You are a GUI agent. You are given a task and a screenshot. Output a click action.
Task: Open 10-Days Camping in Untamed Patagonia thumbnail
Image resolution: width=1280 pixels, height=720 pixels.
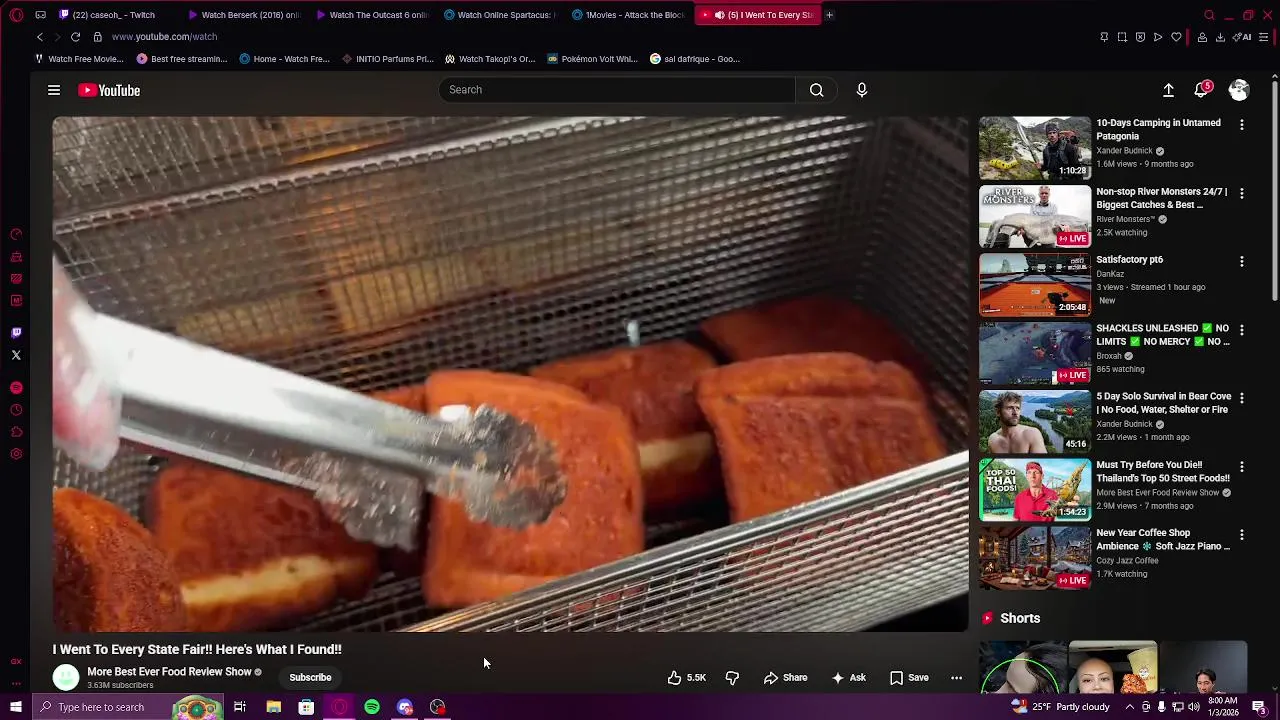(x=1035, y=148)
